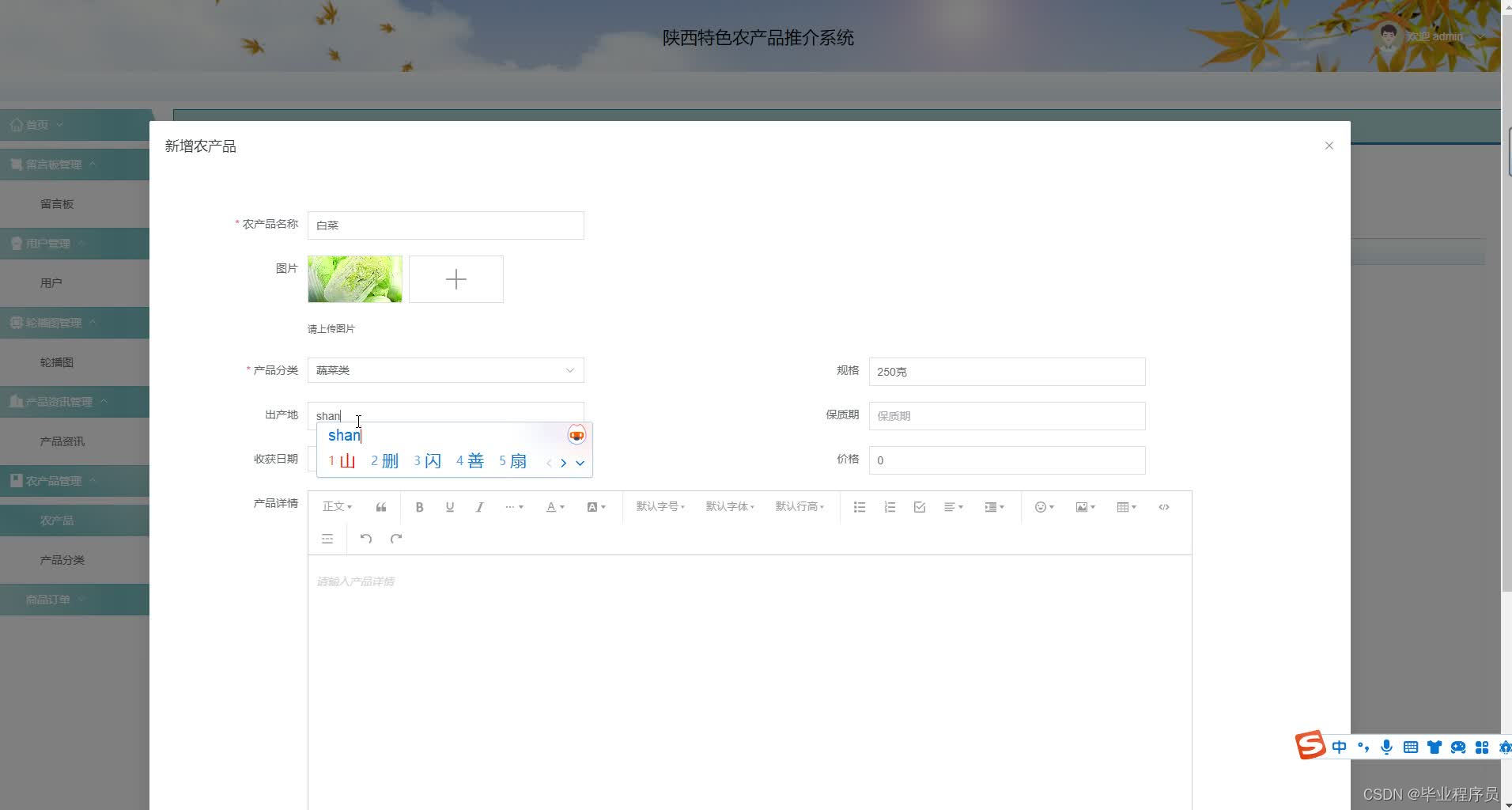This screenshot has width=1512, height=810.
Task: Click the plus tile to upload another image
Action: coord(455,278)
